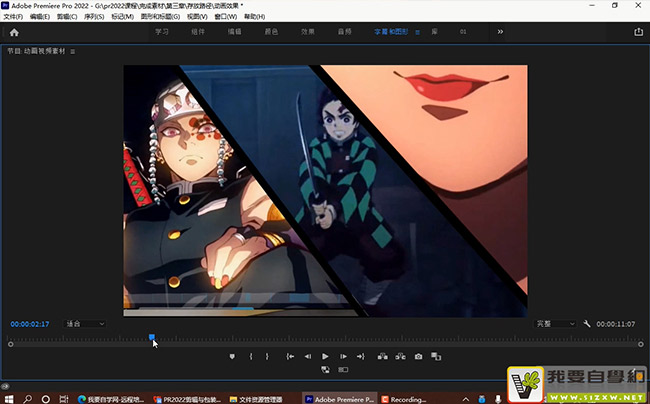The height and width of the screenshot is (404, 650).
Task: Click the current timecode 00:00:02:17
Action: tap(30, 324)
